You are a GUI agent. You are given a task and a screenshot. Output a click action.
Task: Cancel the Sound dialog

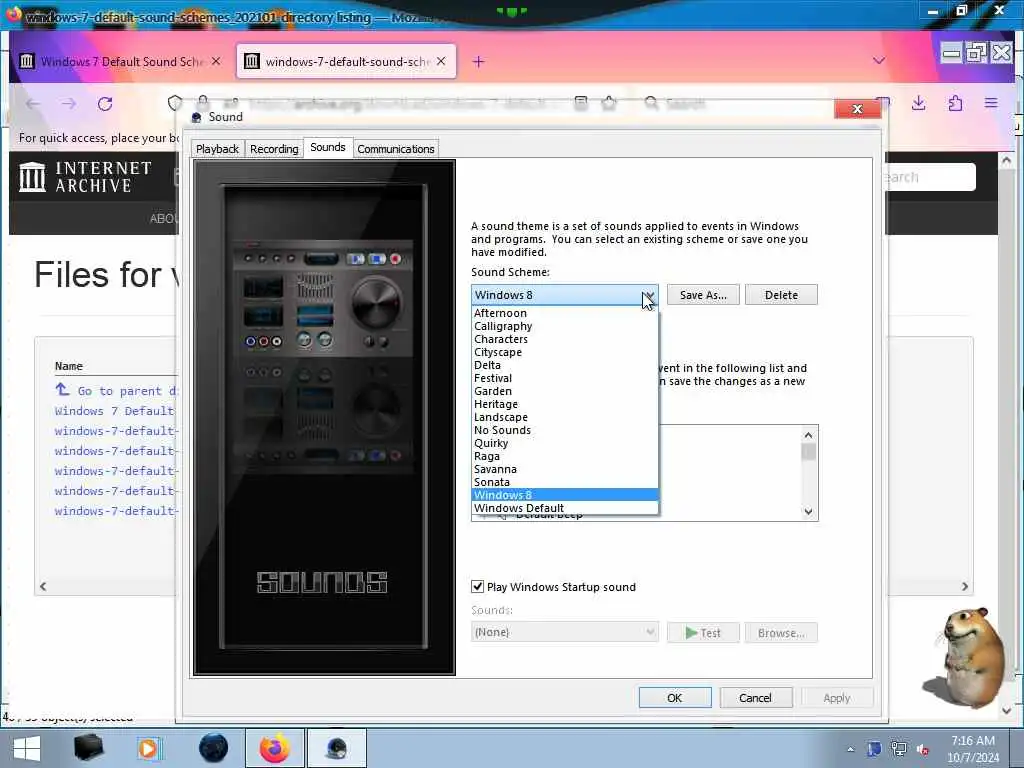click(756, 697)
